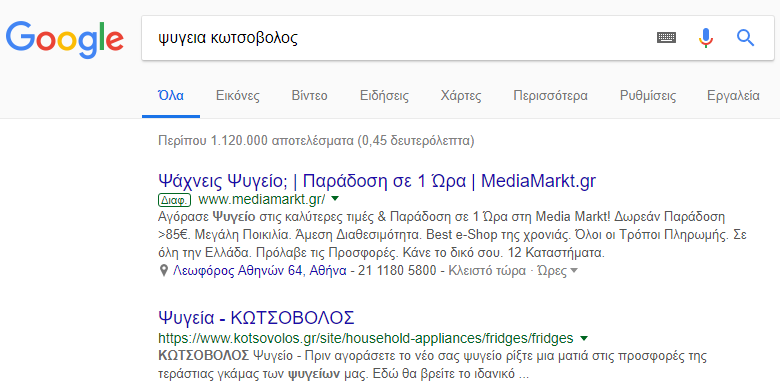Open the Ειδήσεις tab

384,96
